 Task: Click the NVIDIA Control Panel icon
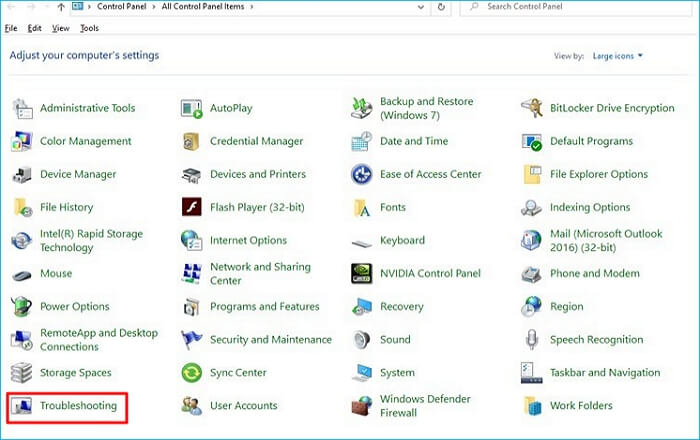point(362,274)
